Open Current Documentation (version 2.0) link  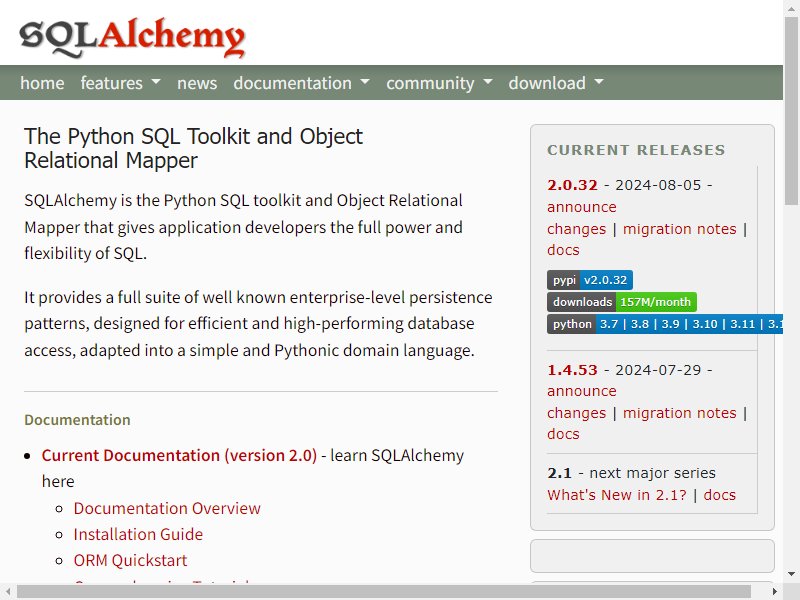(x=180, y=455)
